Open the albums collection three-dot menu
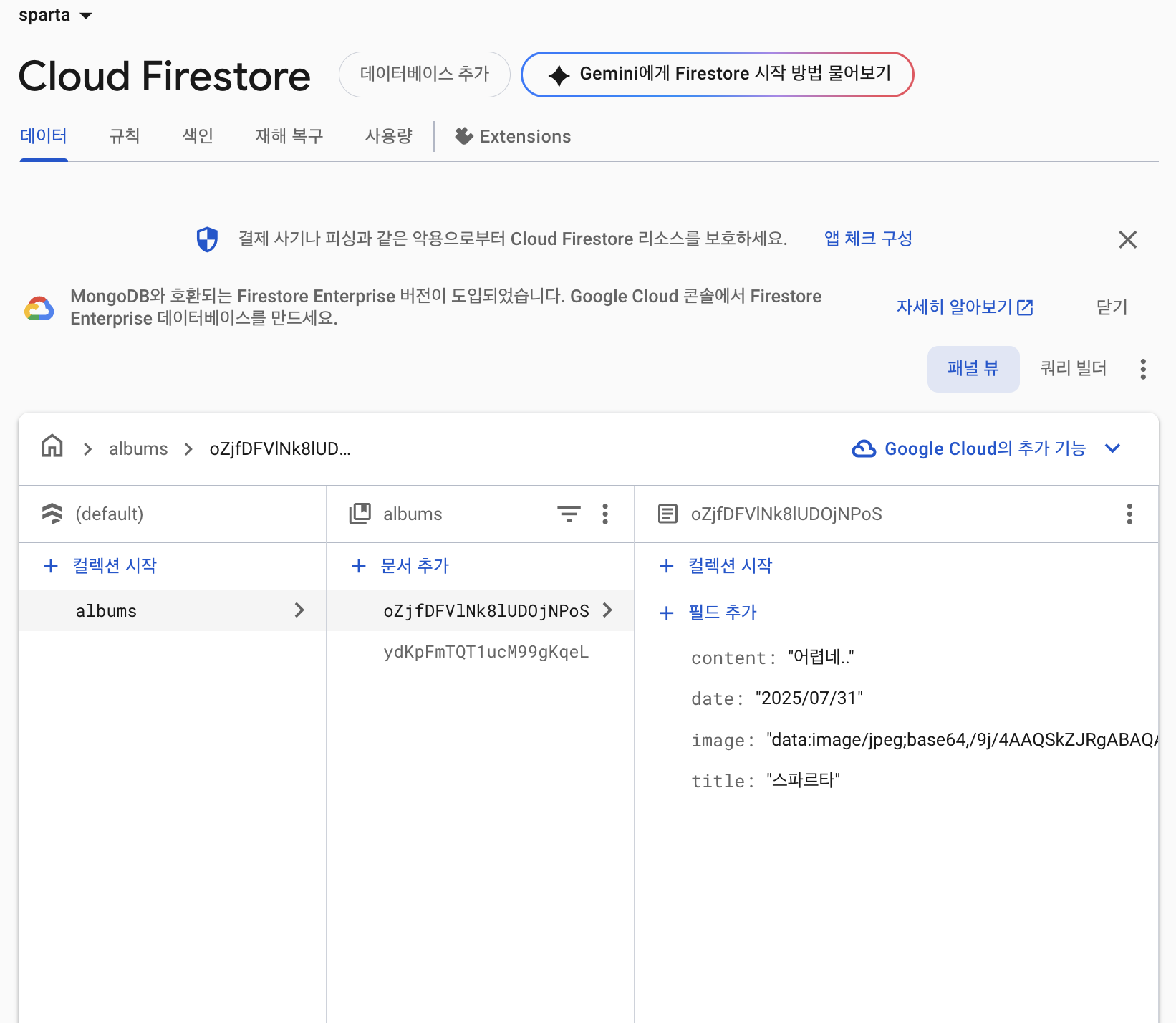 click(x=605, y=514)
